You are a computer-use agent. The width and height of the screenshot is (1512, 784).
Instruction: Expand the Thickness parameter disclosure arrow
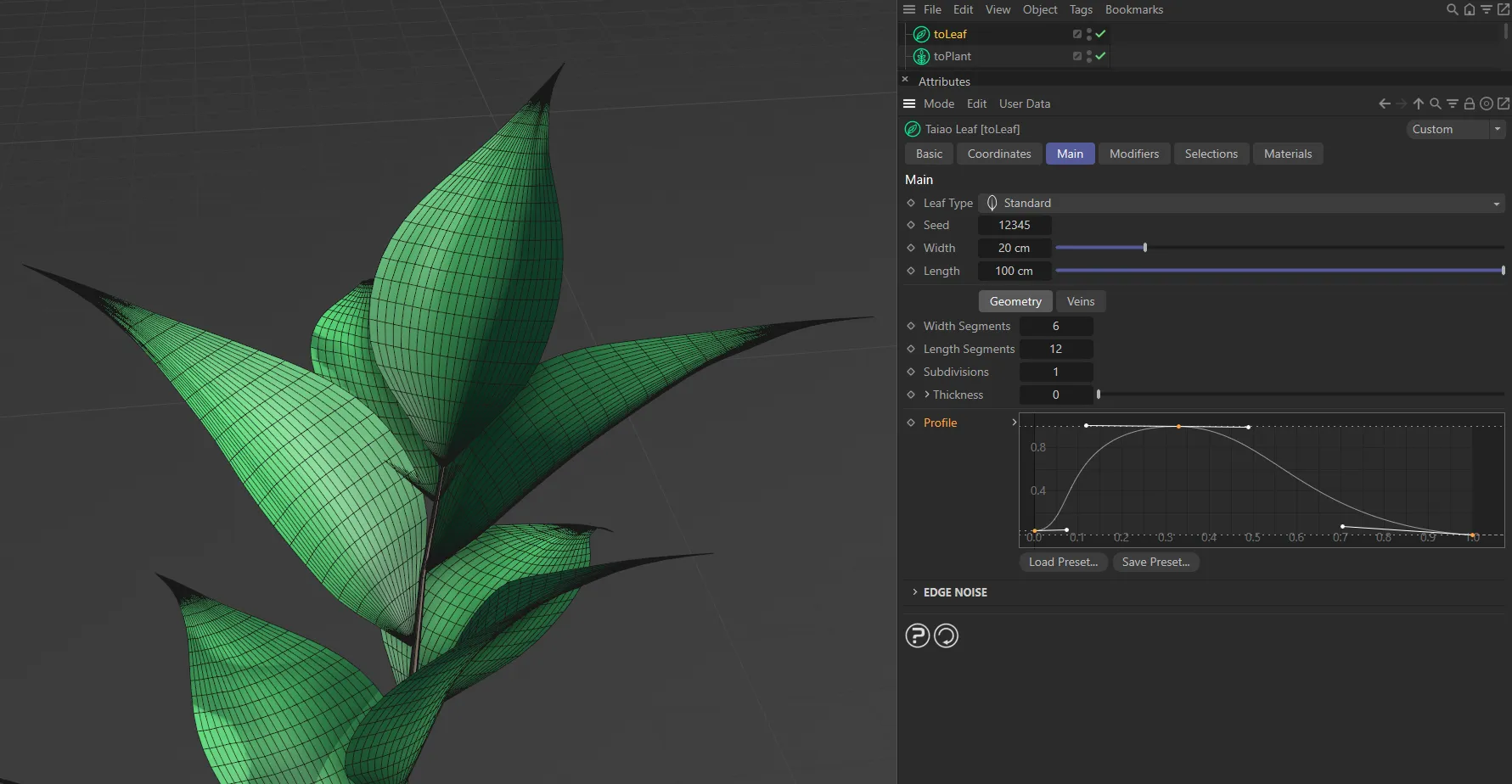coord(925,395)
